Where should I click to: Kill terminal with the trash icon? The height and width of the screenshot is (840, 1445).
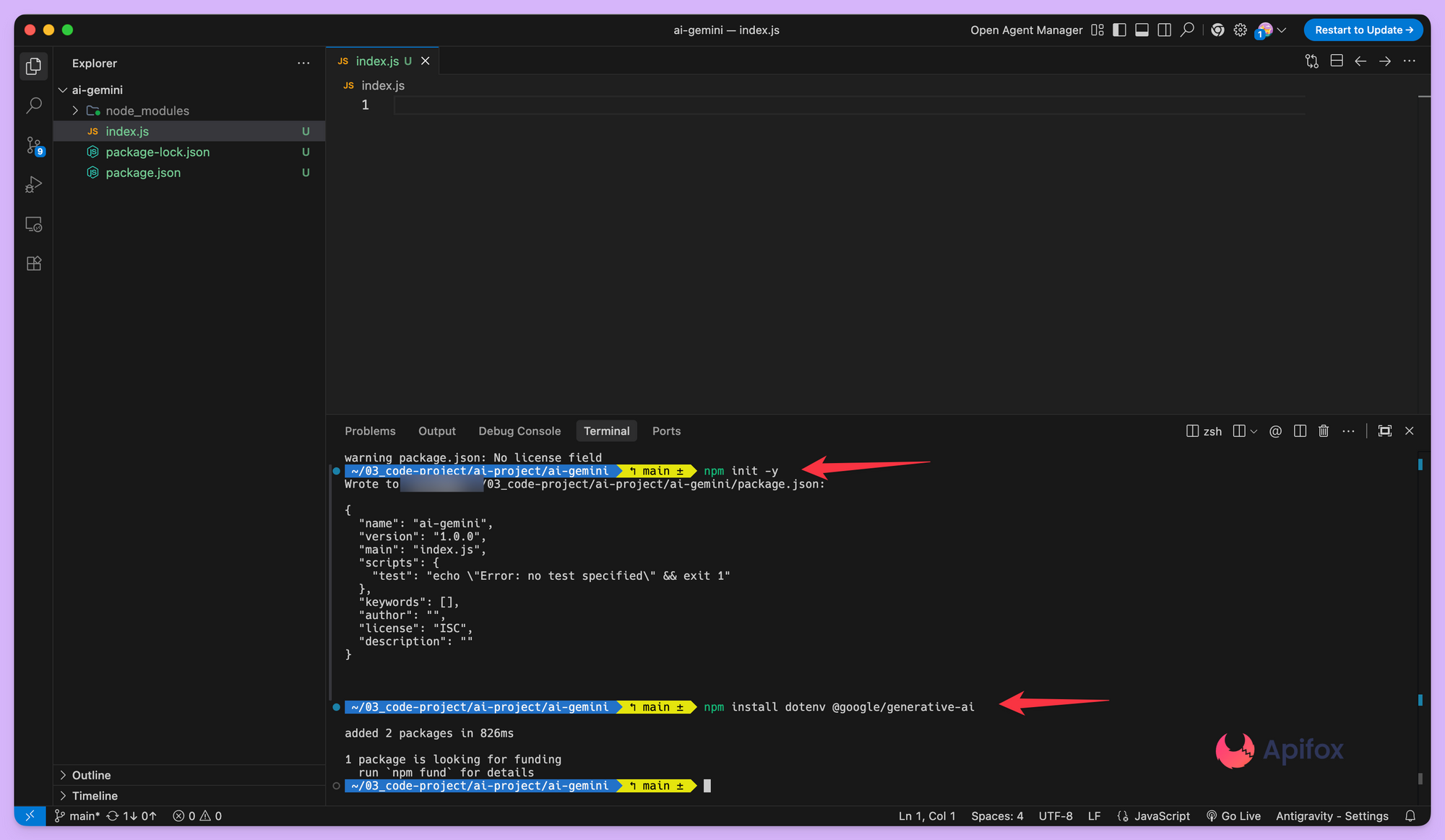point(1323,431)
